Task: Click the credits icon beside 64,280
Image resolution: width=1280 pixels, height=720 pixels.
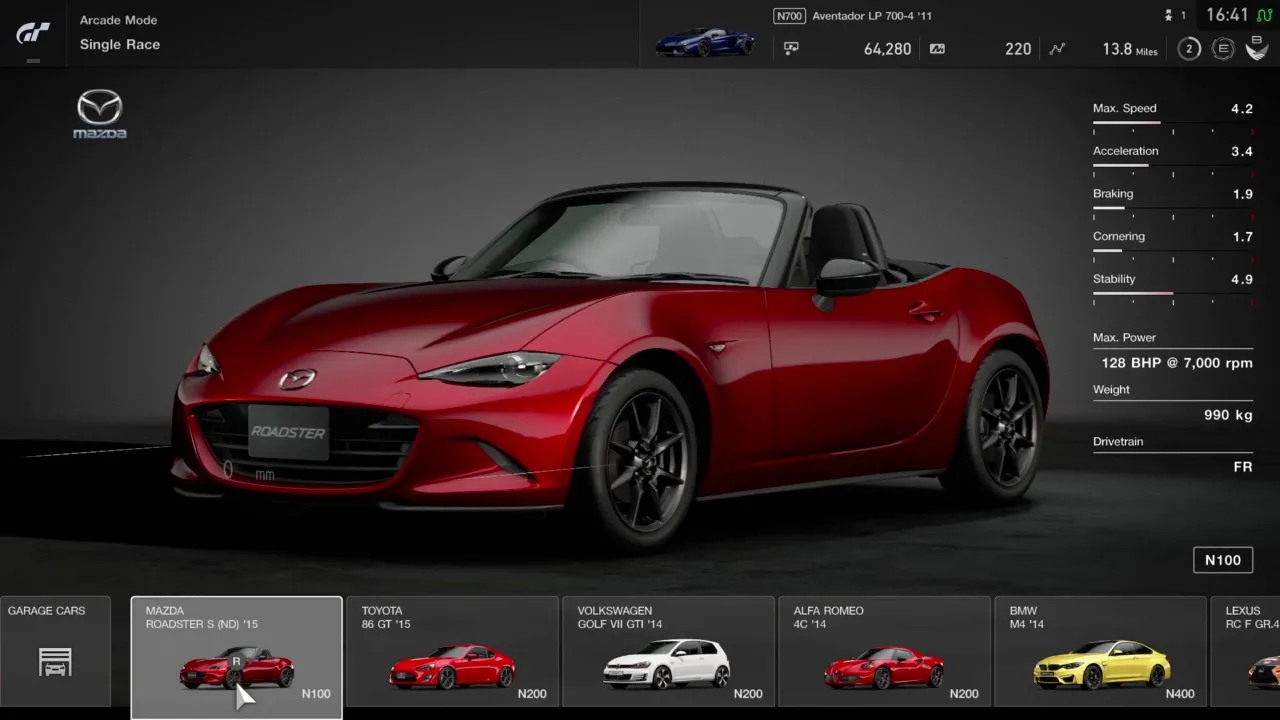Action: [791, 48]
